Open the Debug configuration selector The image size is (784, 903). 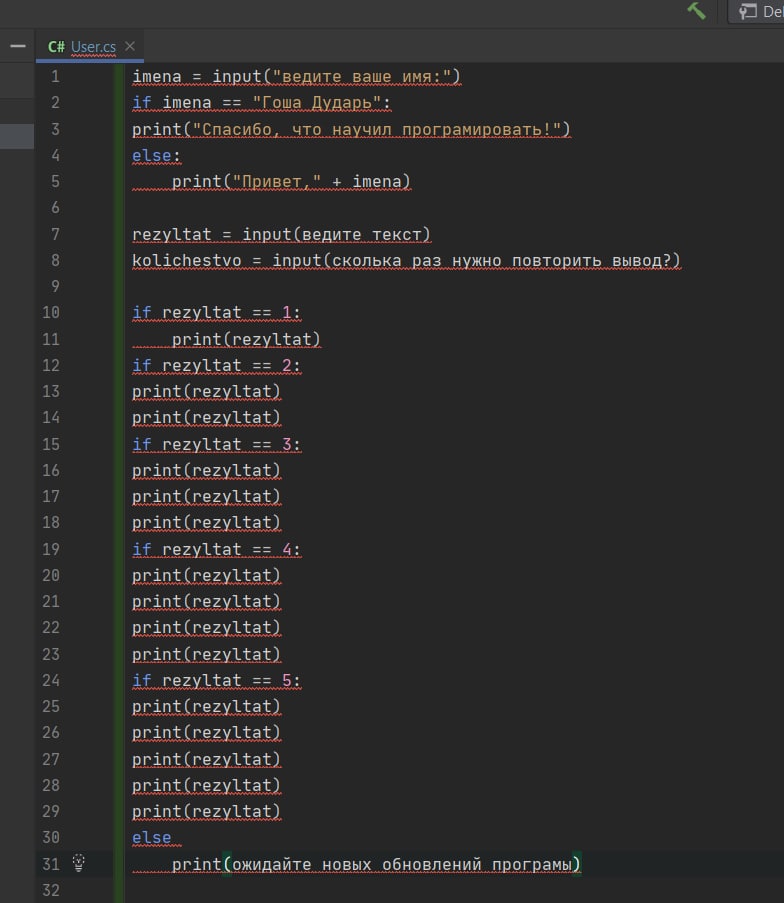tap(758, 12)
